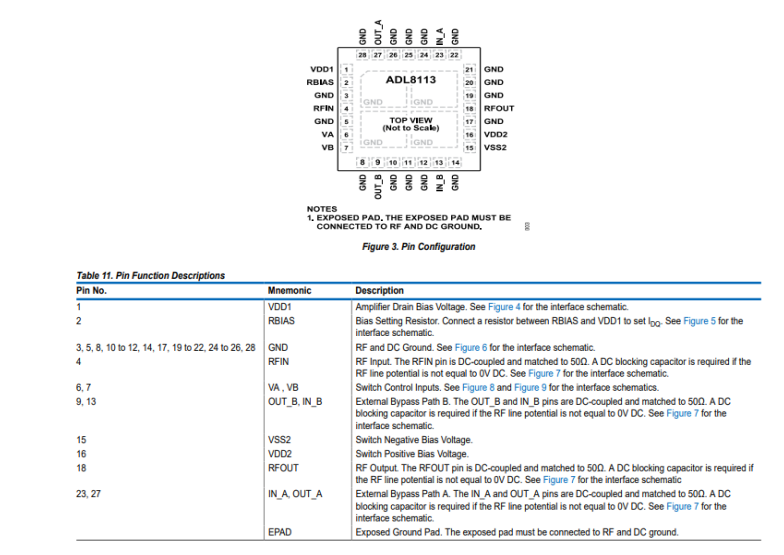Click the OUT_B label below the diagram
The height and width of the screenshot is (555, 784).
tap(378, 186)
